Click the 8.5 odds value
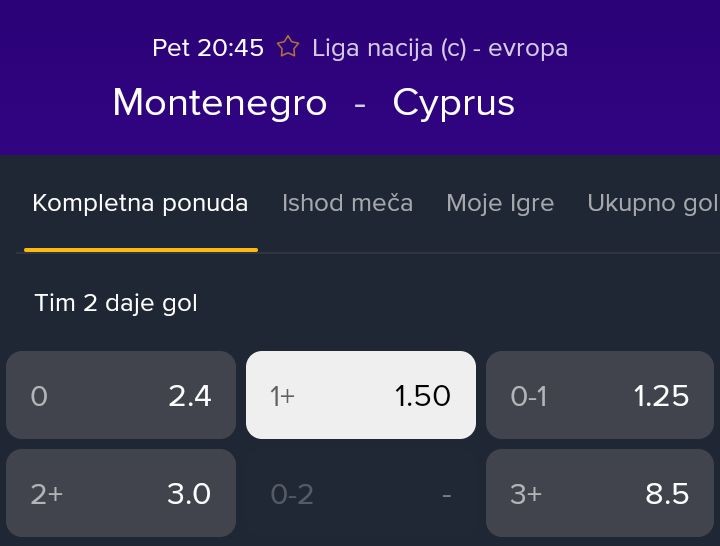The width and height of the screenshot is (720, 546). [x=667, y=494]
